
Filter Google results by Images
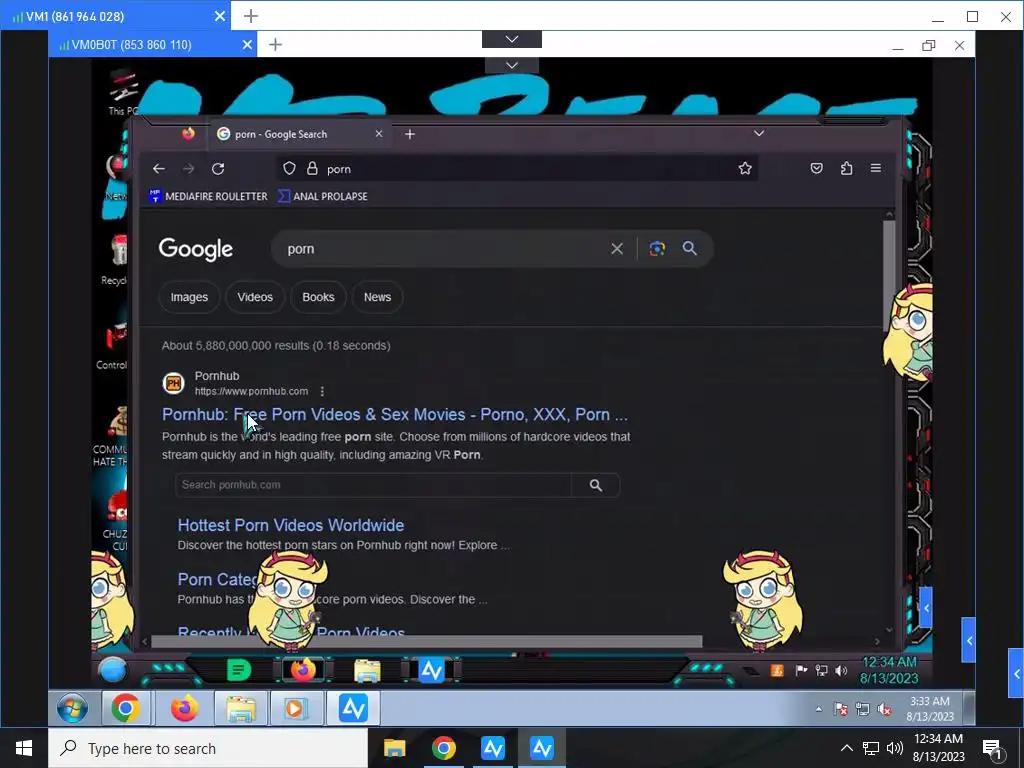[x=189, y=297]
